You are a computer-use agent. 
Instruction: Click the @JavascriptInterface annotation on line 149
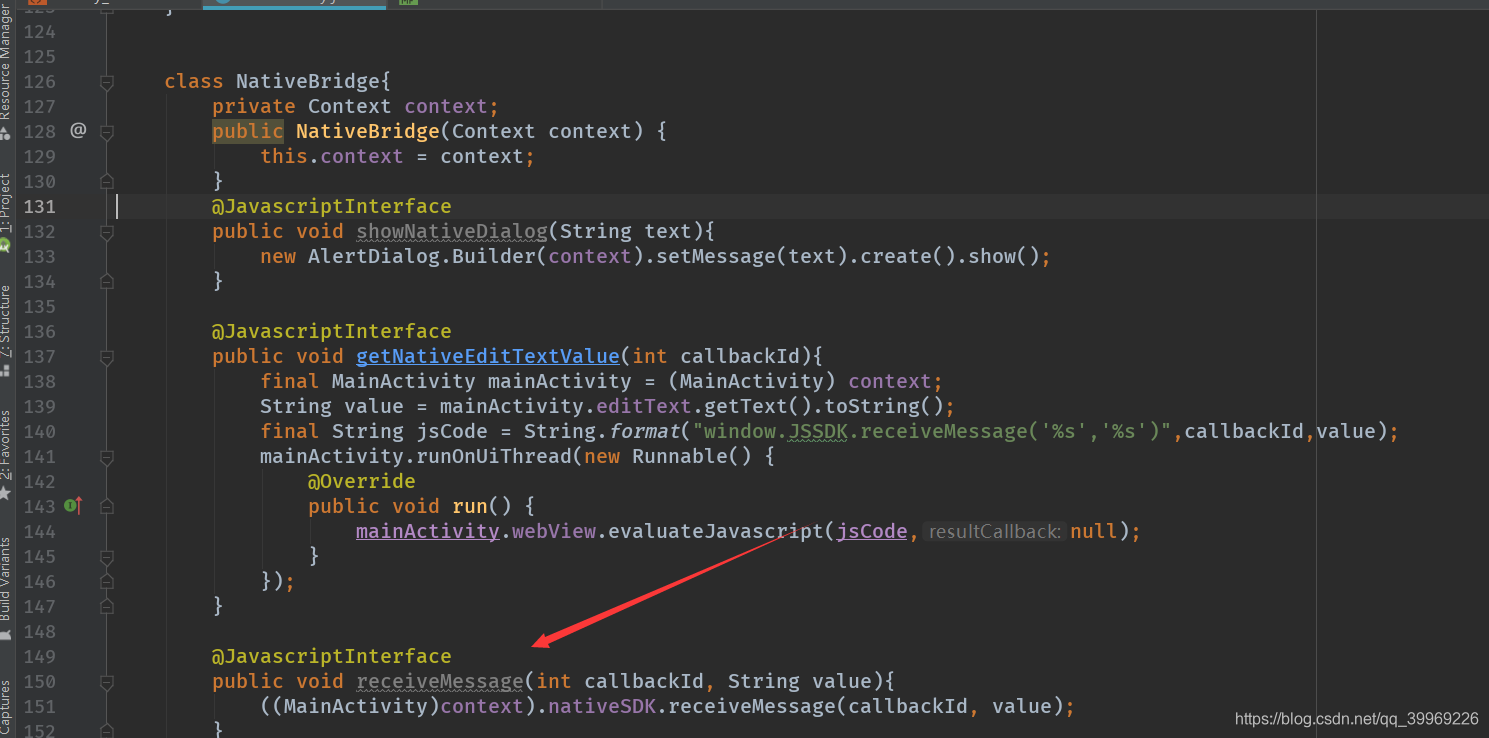coord(332,656)
